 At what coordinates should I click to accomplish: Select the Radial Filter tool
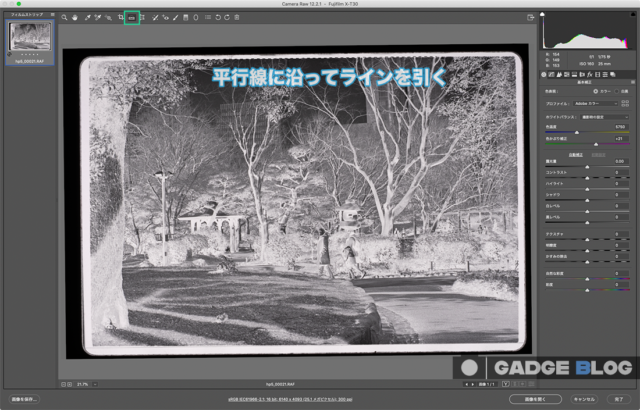(196, 18)
